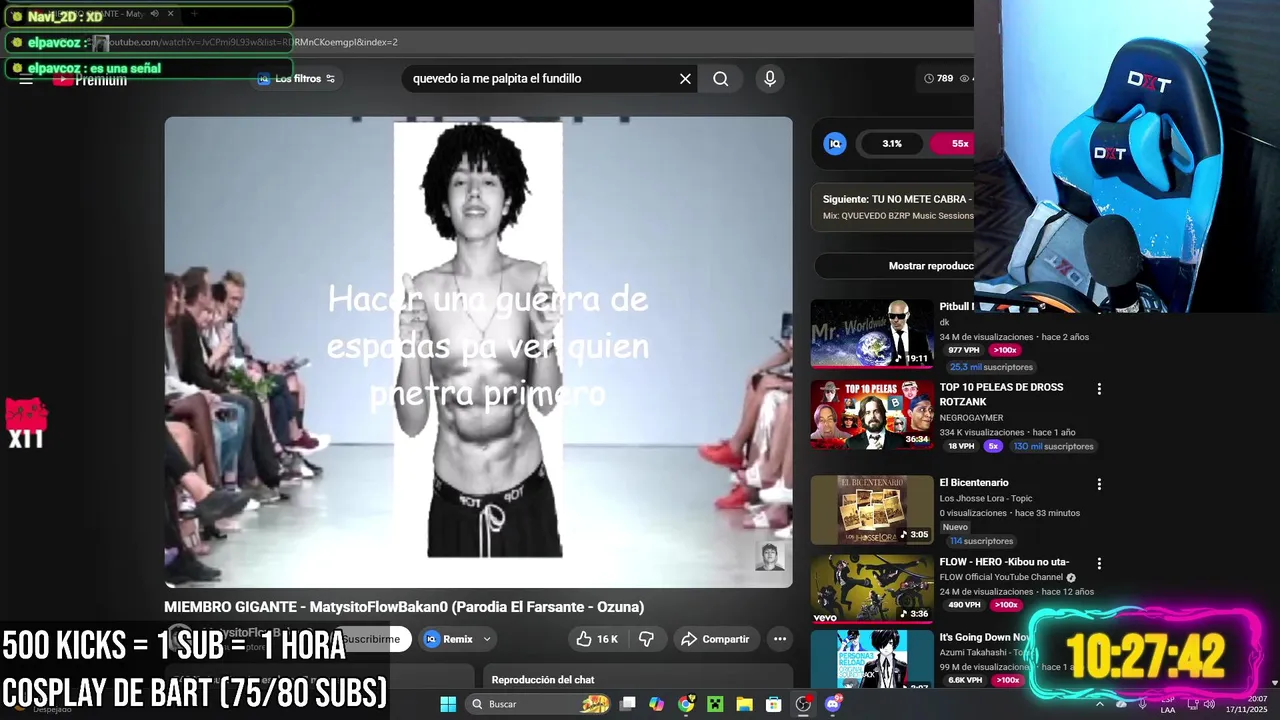Switch to OBS Studio in taskbar

[x=803, y=704]
